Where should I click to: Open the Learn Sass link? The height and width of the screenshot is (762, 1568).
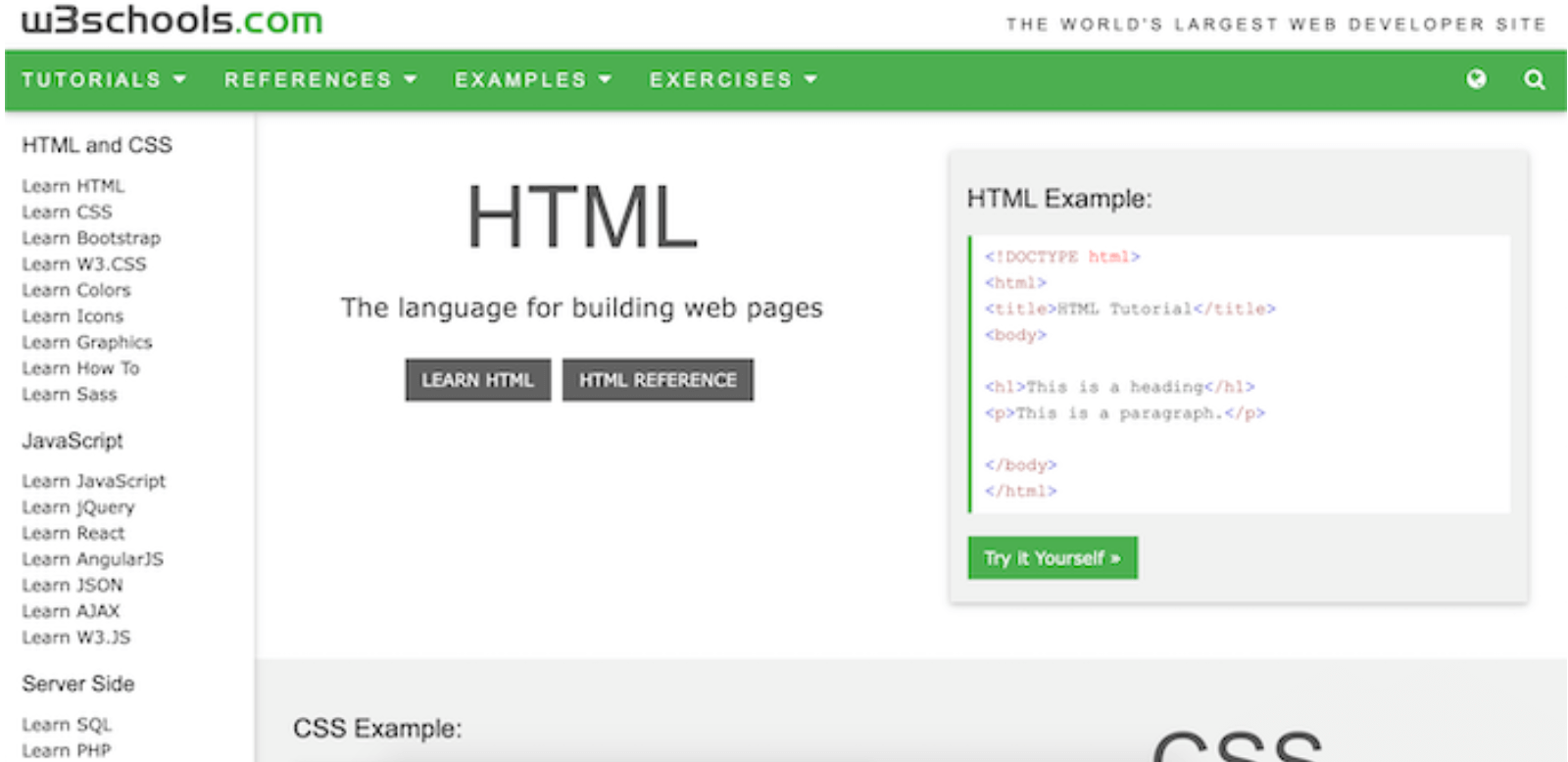click(70, 395)
